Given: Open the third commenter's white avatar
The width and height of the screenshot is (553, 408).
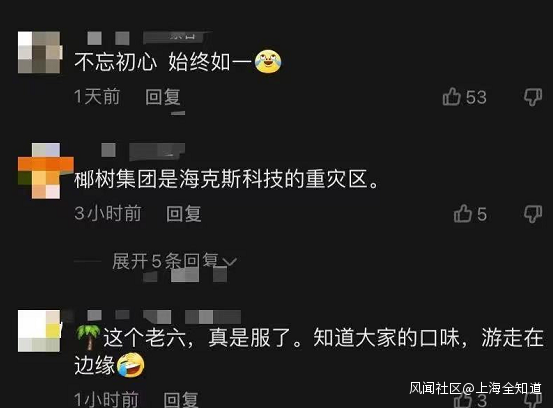Looking at the screenshot, I should point(40,331).
